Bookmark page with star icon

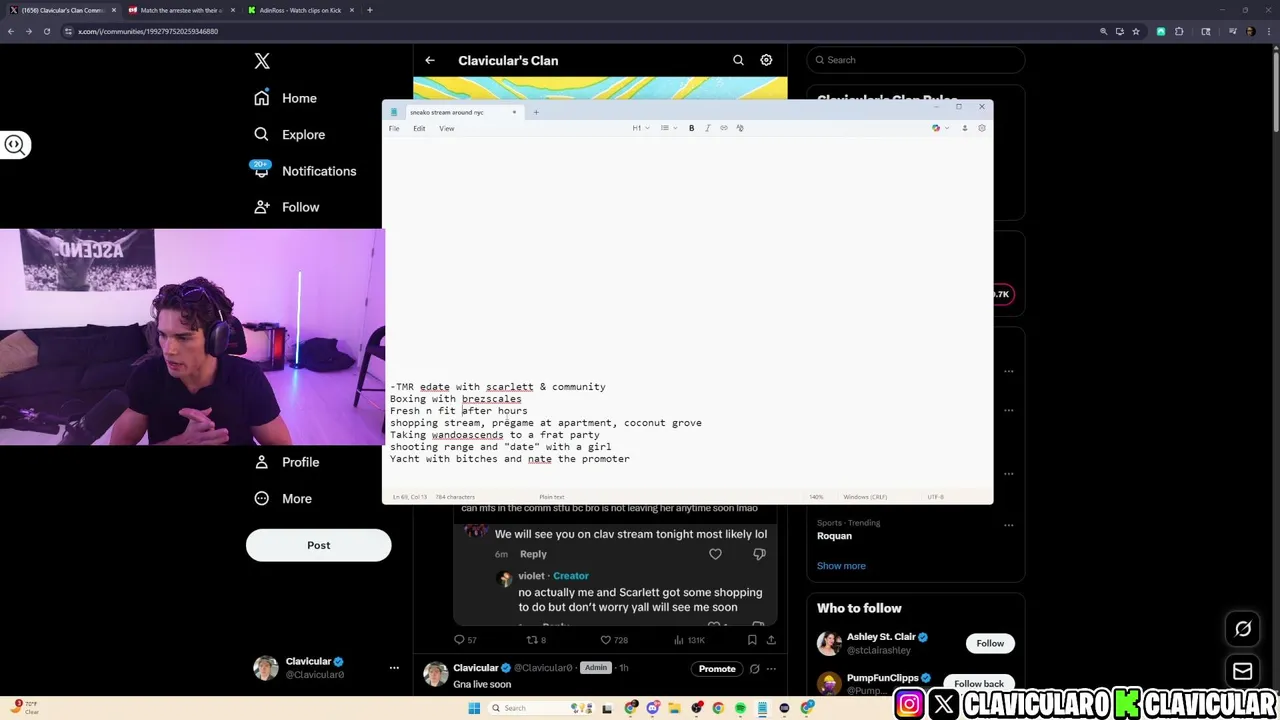coord(1135,31)
